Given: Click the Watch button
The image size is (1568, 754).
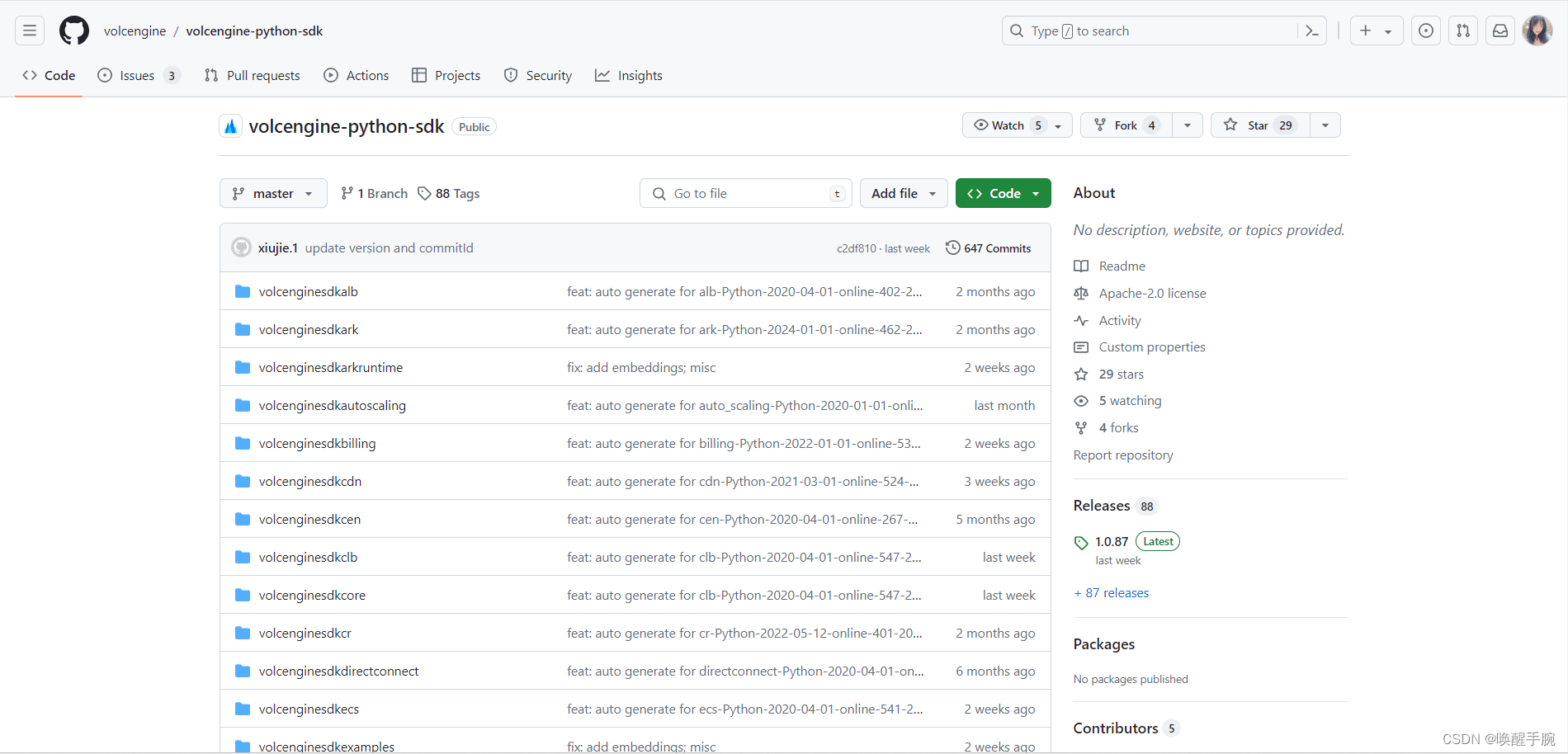Looking at the screenshot, I should 1018,125.
